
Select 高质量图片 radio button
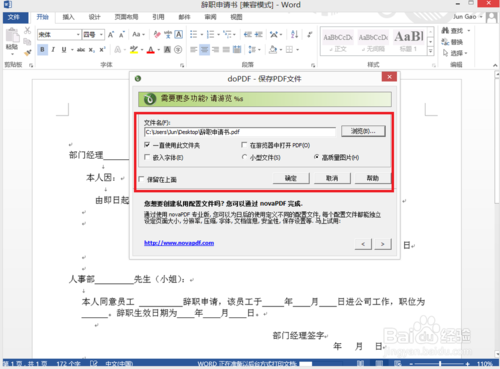click(316, 157)
